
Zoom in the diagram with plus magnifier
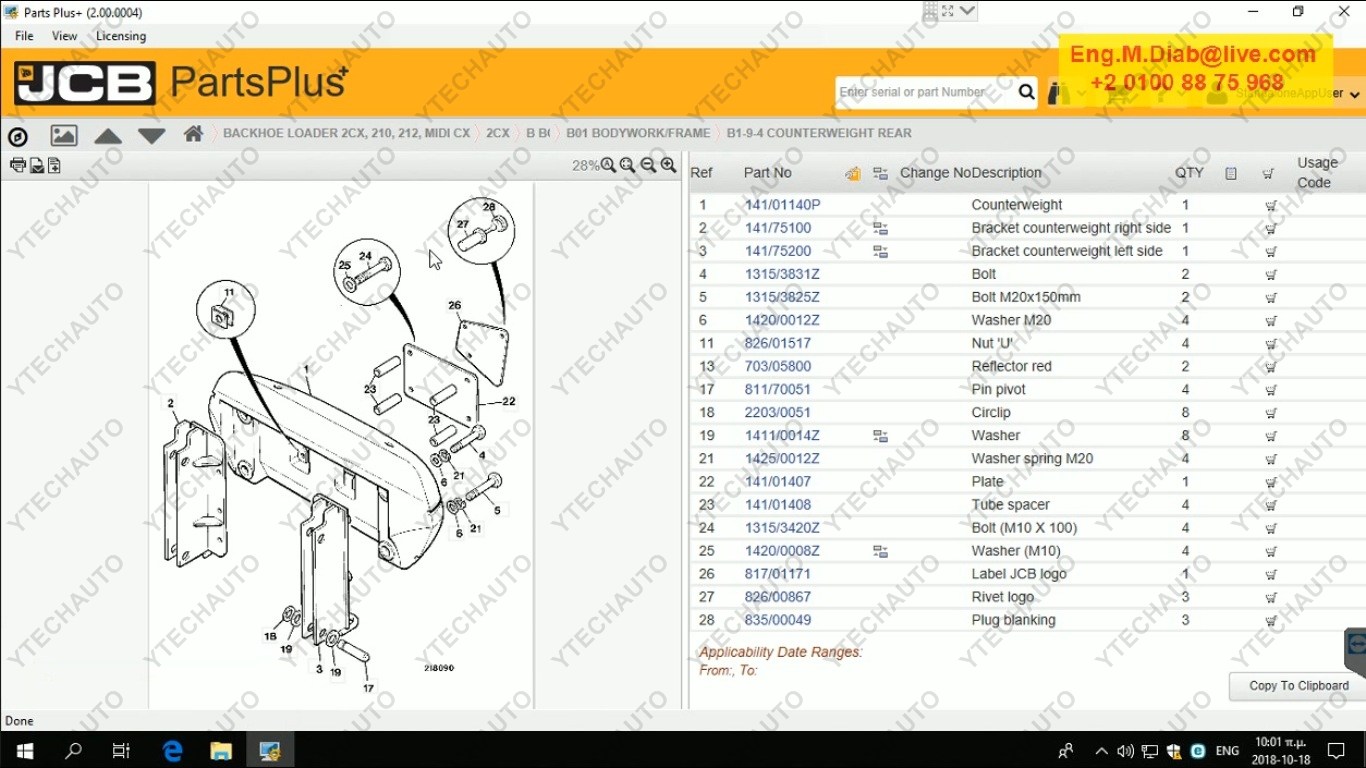point(668,165)
